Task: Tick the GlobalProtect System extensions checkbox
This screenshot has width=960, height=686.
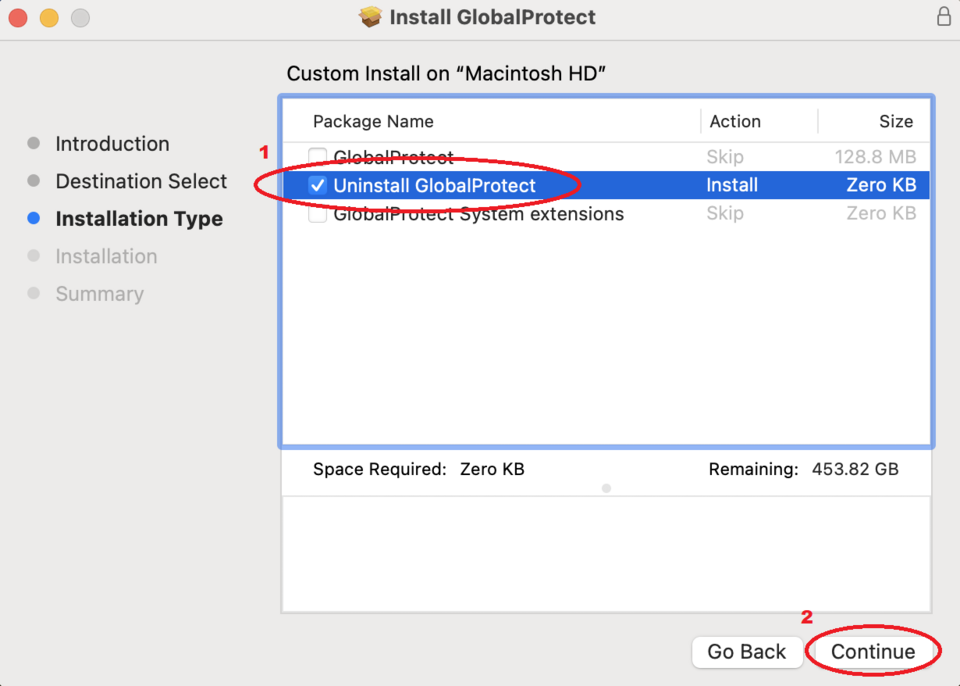Action: click(x=317, y=214)
